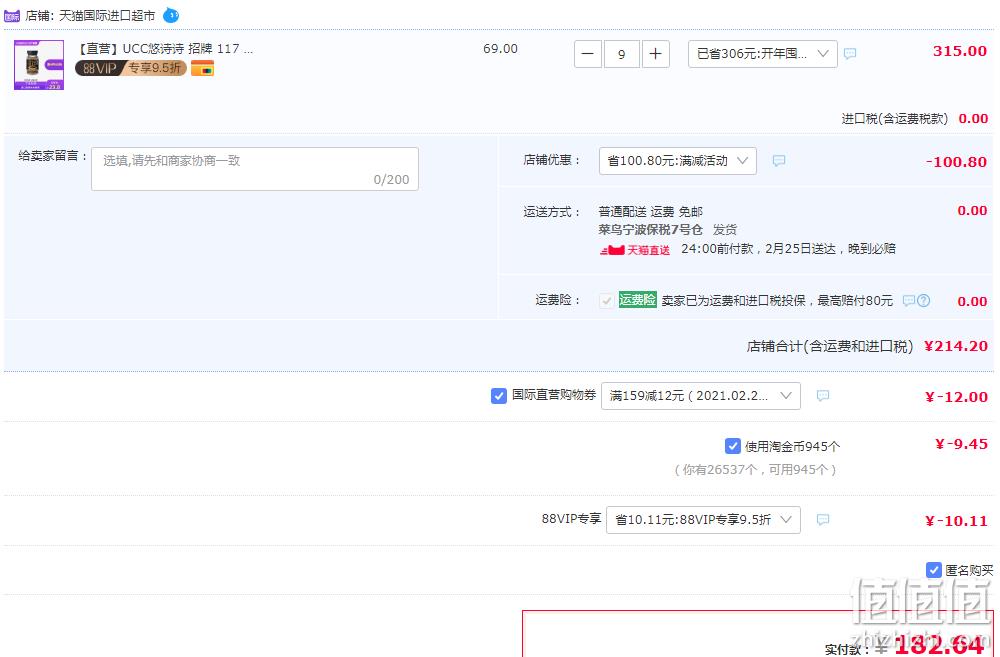Focus the 给卖家留言 message box
The image size is (1000, 657).
click(255, 169)
